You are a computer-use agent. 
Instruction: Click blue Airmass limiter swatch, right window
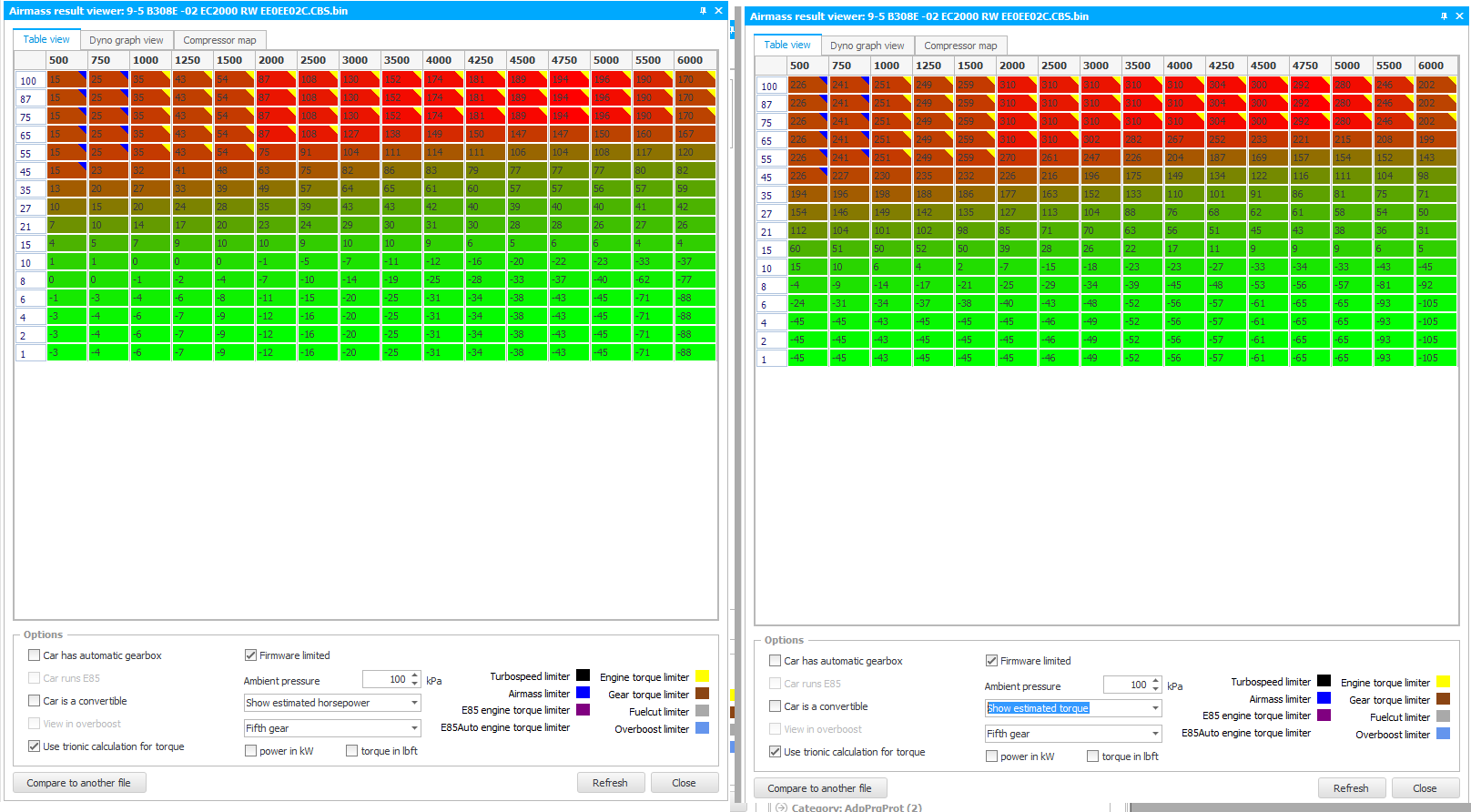pos(1324,698)
